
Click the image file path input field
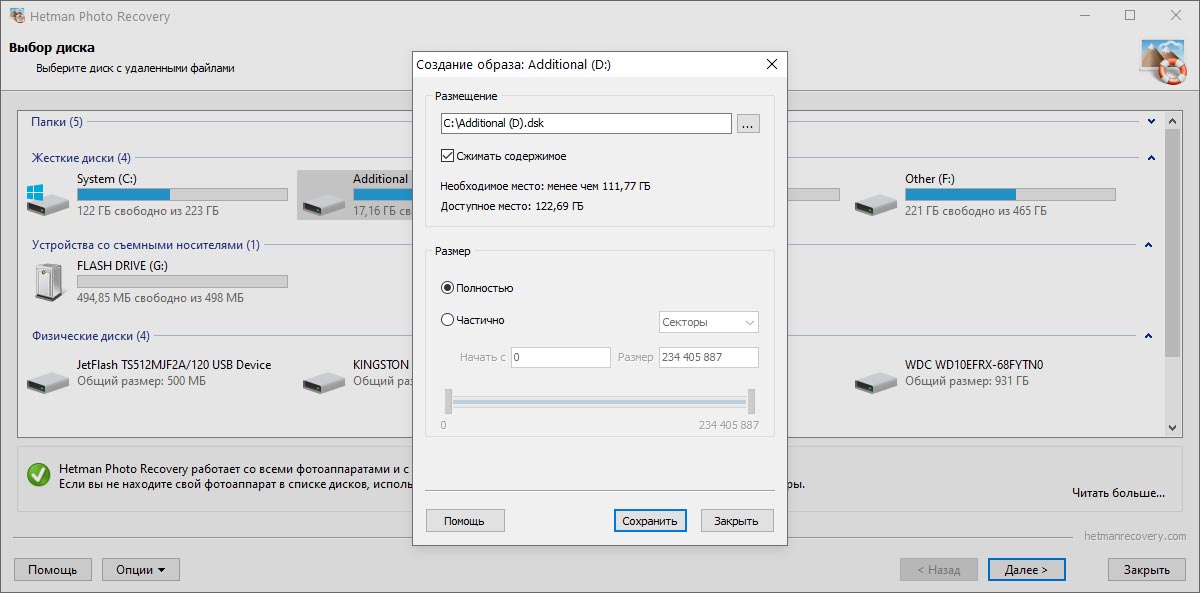tap(587, 124)
